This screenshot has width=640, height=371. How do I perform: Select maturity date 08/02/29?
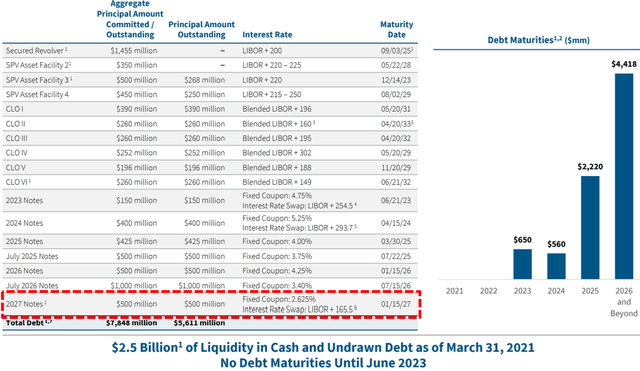tap(396, 94)
